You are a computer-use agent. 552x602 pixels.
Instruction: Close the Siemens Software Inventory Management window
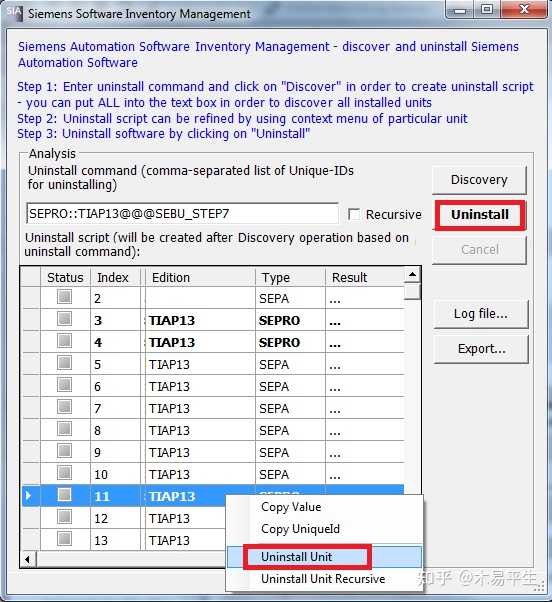tap(524, 9)
